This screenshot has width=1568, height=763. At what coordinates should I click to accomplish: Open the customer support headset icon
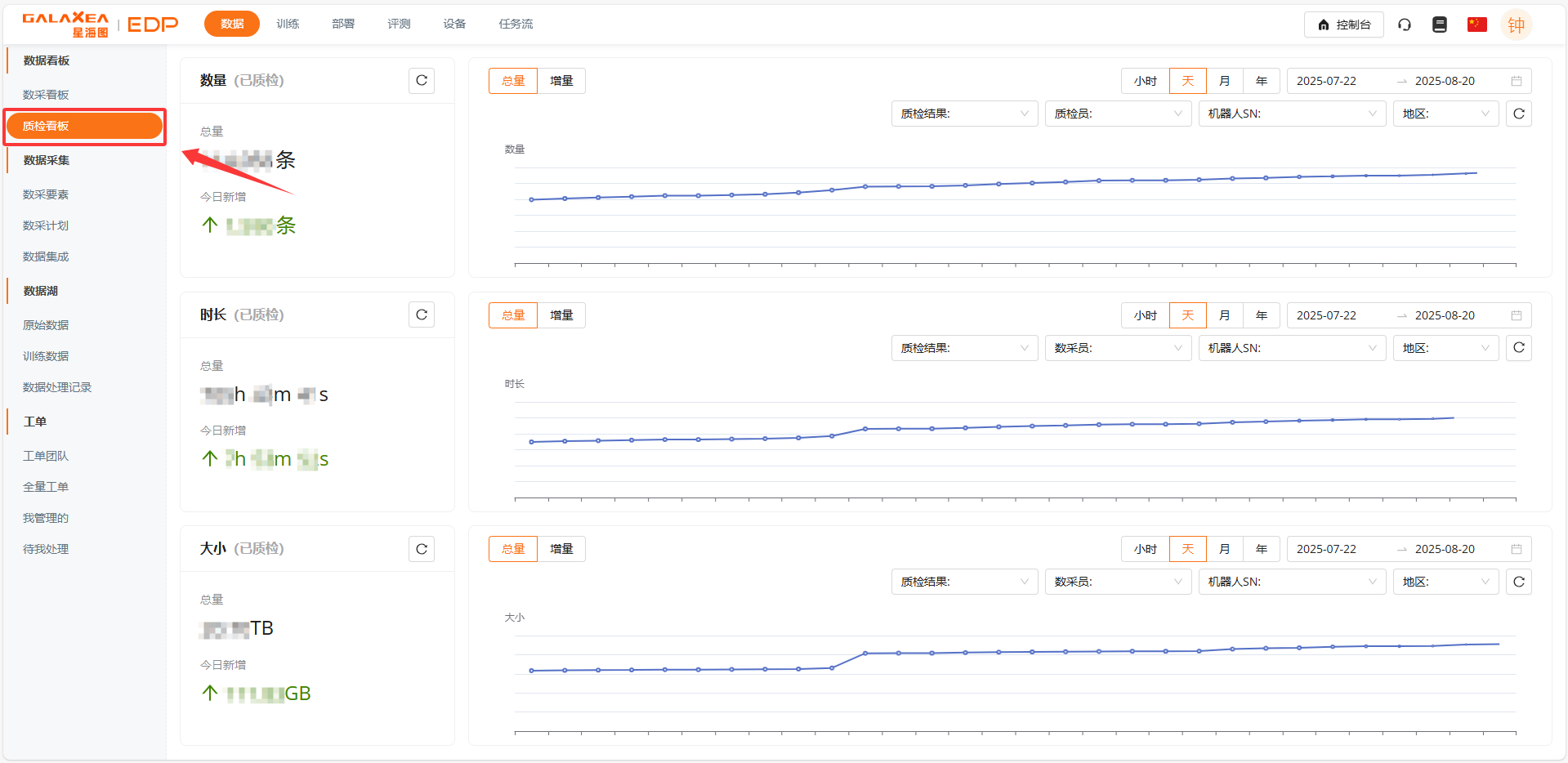[1404, 25]
